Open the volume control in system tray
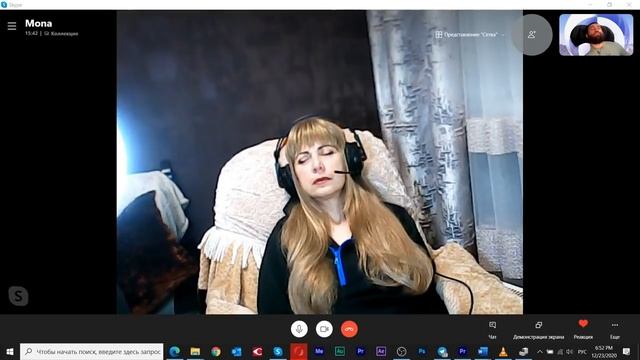This screenshot has height=360, width=640. coord(570,351)
